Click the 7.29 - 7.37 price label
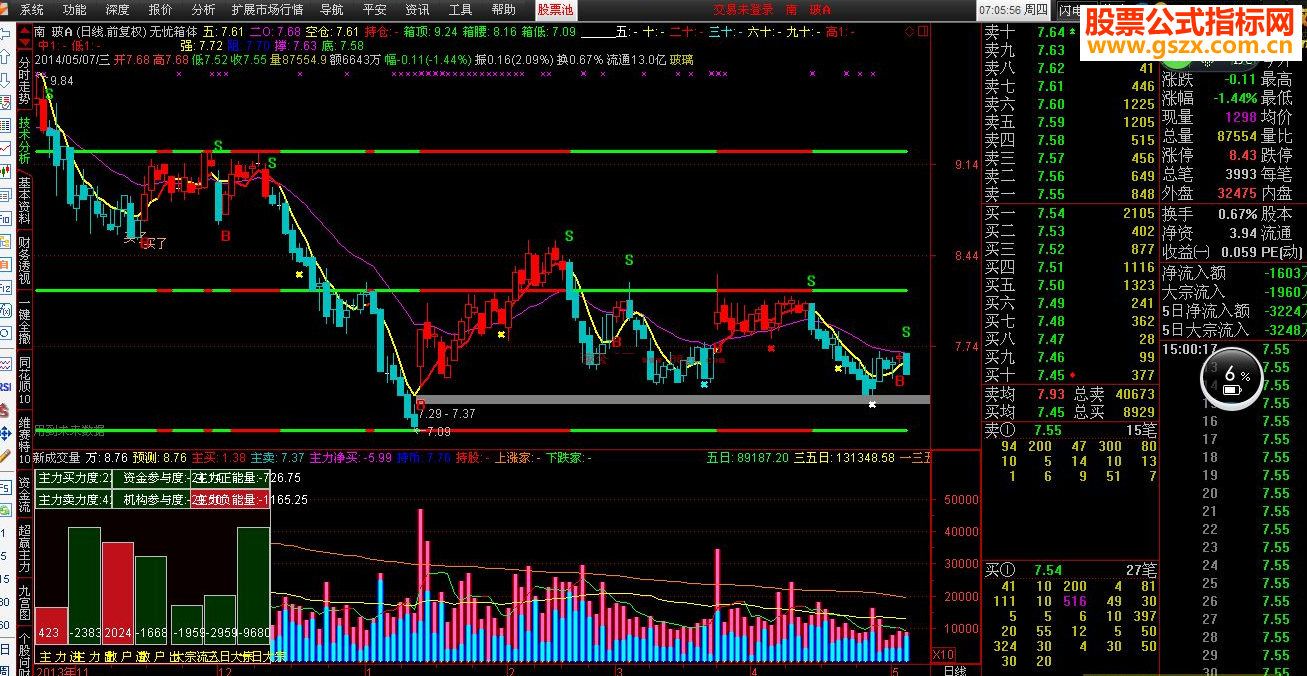 pyautogui.click(x=447, y=413)
